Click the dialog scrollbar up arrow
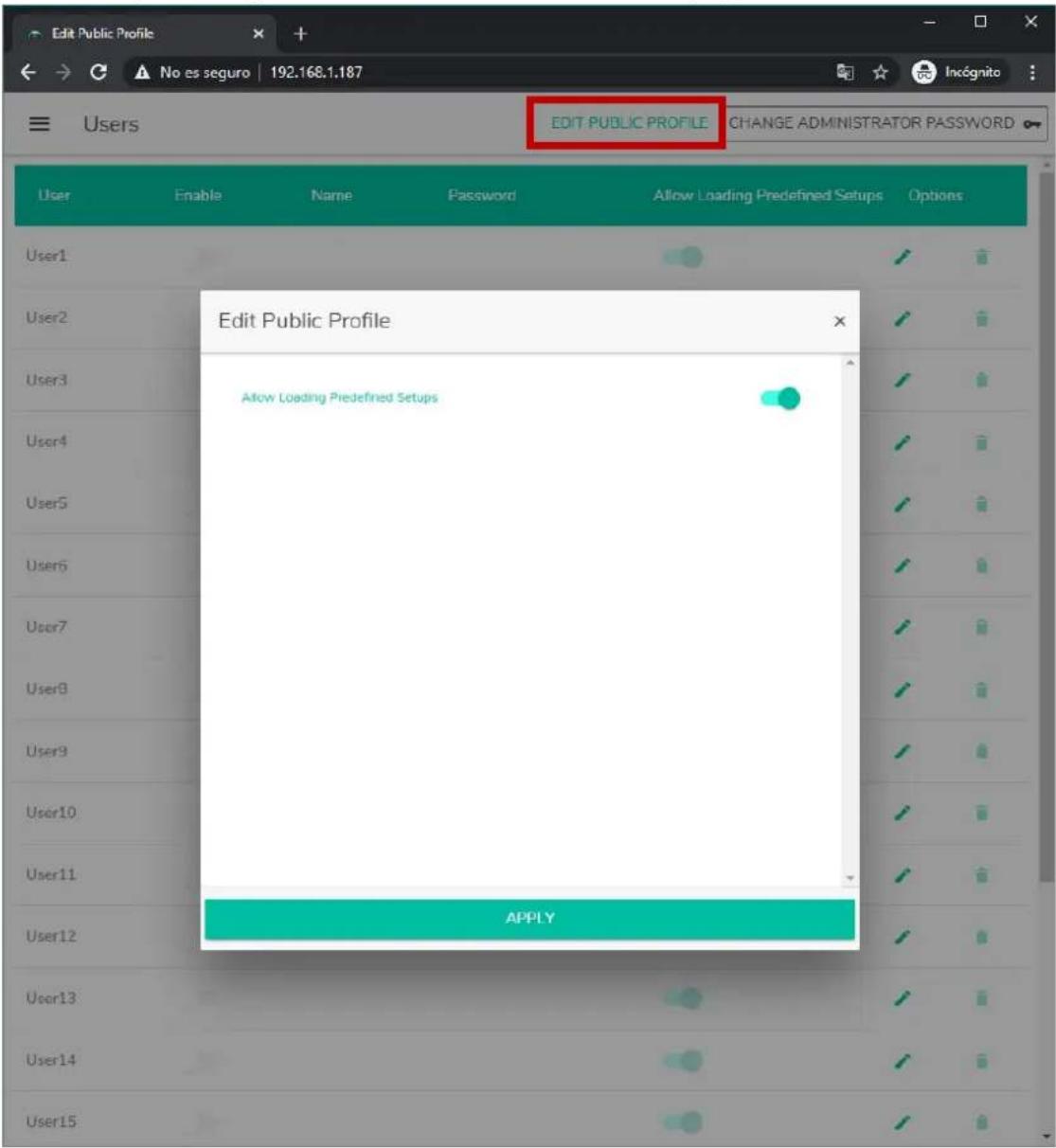The image size is (1056, 1148). [850, 364]
